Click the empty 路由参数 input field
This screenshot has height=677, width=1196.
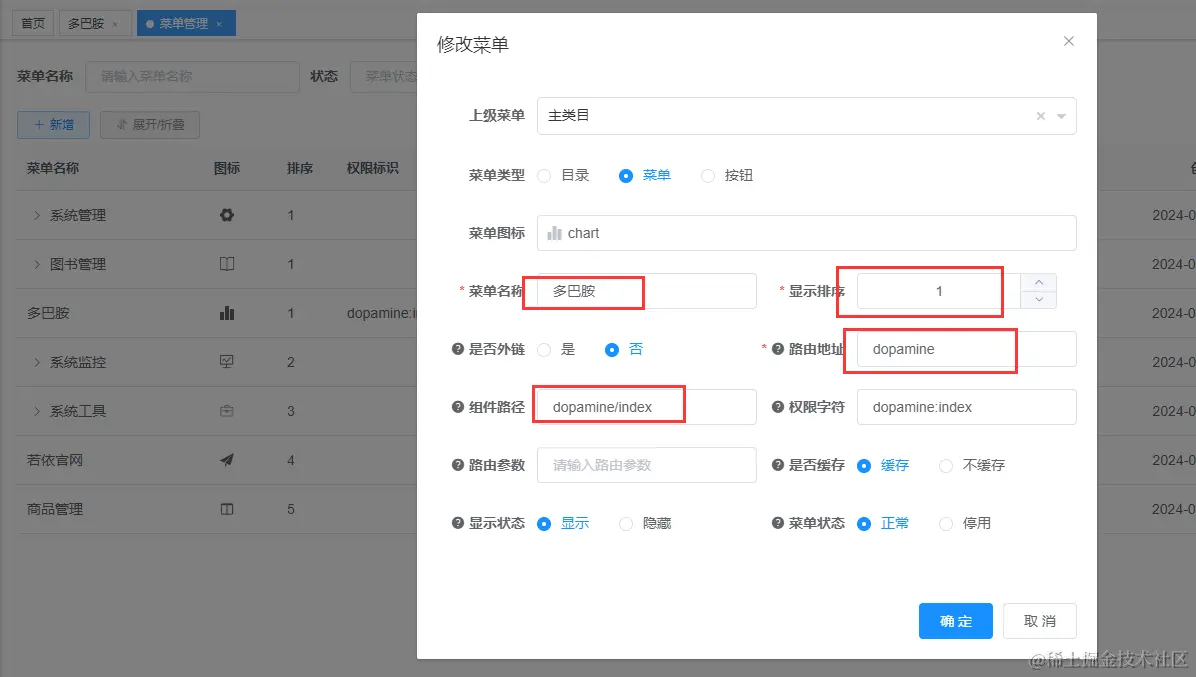coord(647,465)
